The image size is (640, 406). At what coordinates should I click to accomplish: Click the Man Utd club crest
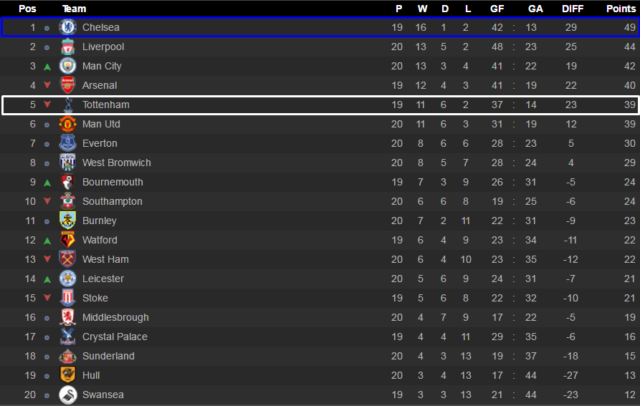coord(68,124)
